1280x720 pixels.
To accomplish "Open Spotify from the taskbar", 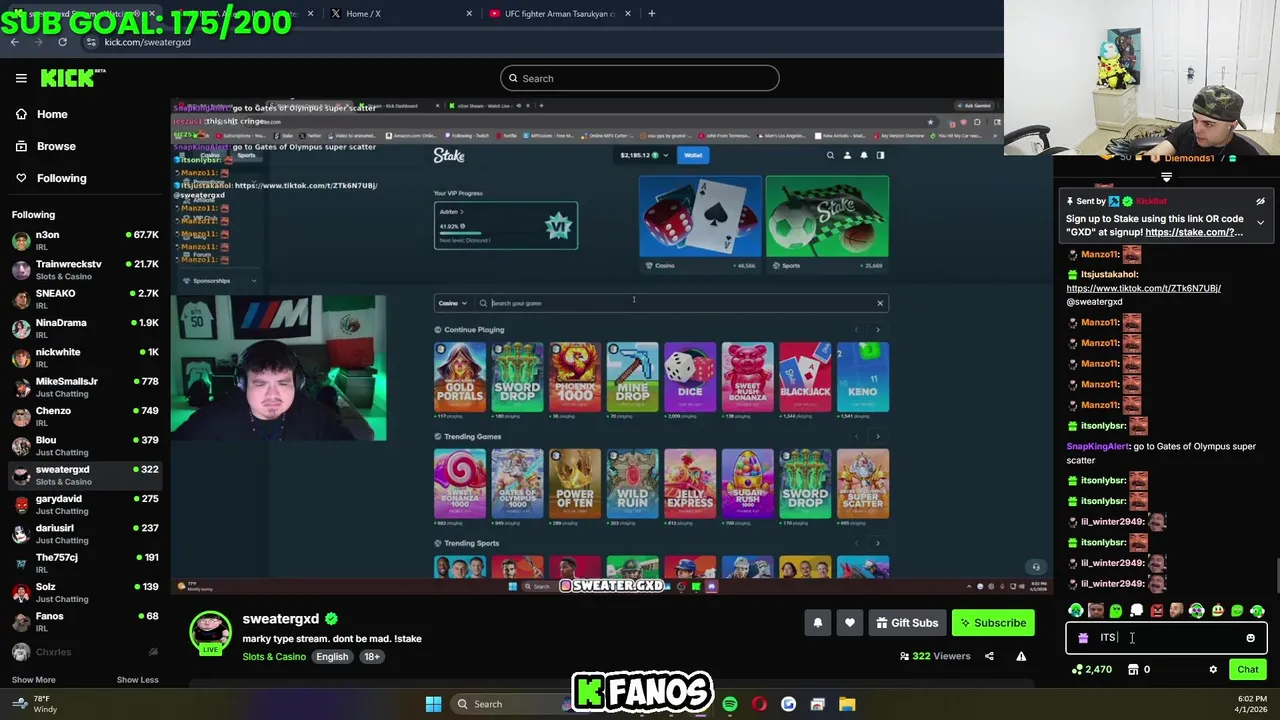I will pos(730,704).
